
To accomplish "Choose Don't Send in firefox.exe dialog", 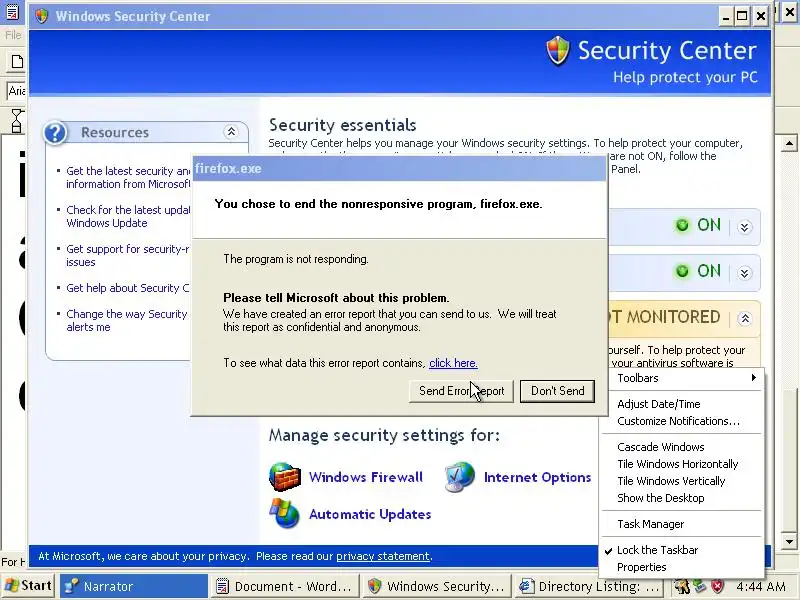I will 557,391.
